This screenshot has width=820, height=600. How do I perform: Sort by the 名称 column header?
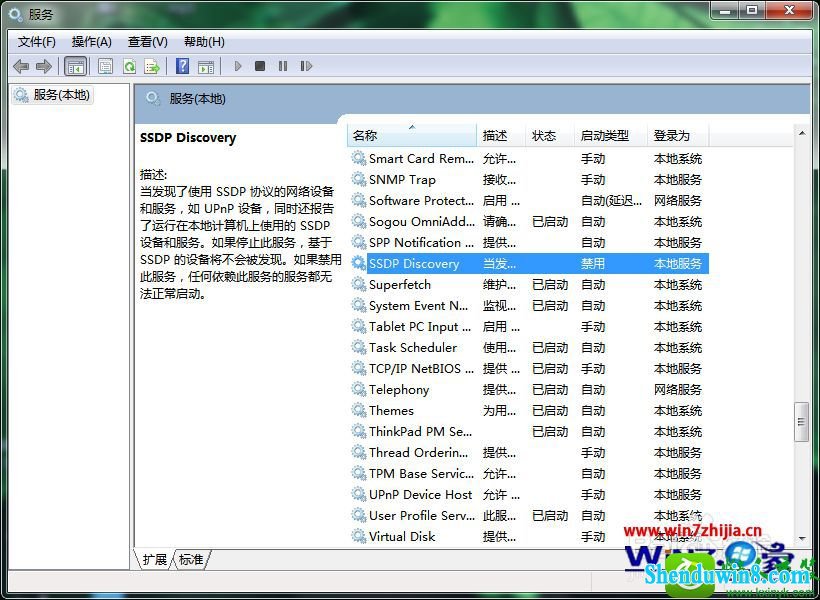coord(412,135)
